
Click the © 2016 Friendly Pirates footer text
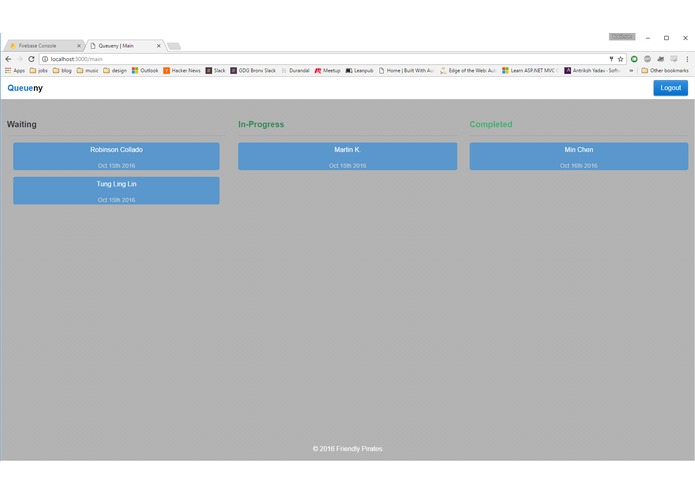click(348, 449)
